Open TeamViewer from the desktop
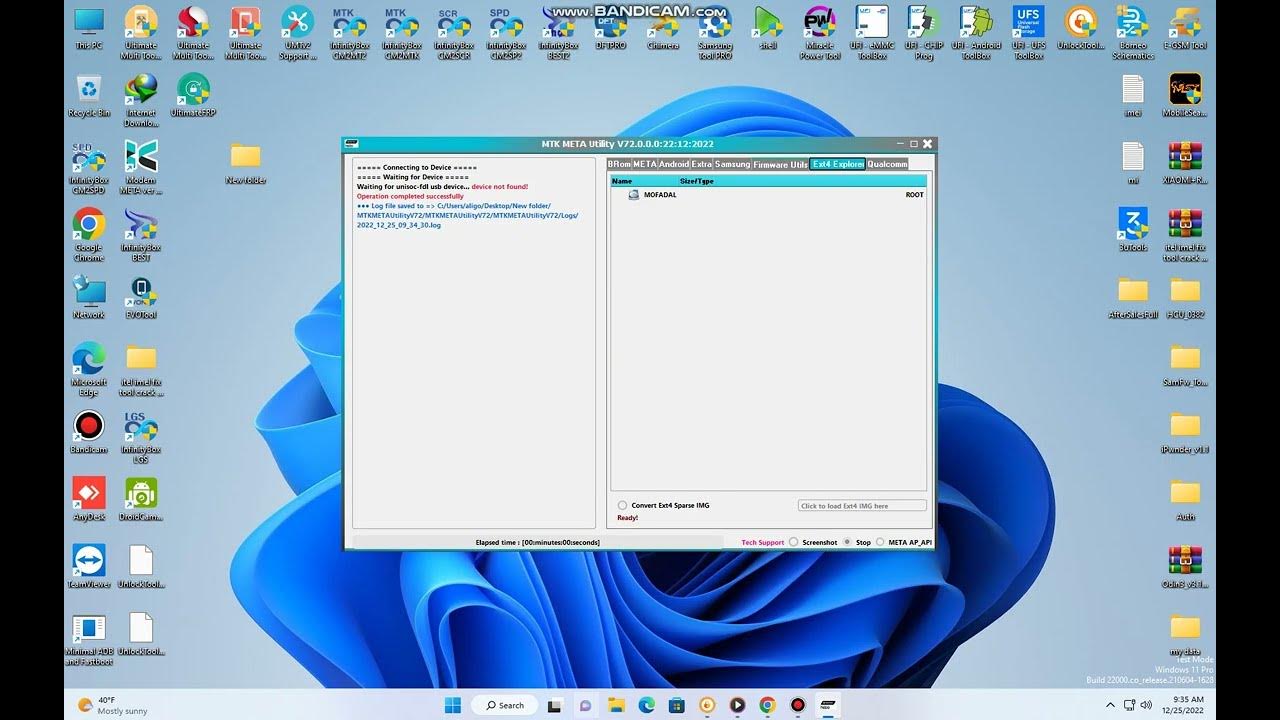Viewport: 1280px width, 720px height. tap(89, 566)
